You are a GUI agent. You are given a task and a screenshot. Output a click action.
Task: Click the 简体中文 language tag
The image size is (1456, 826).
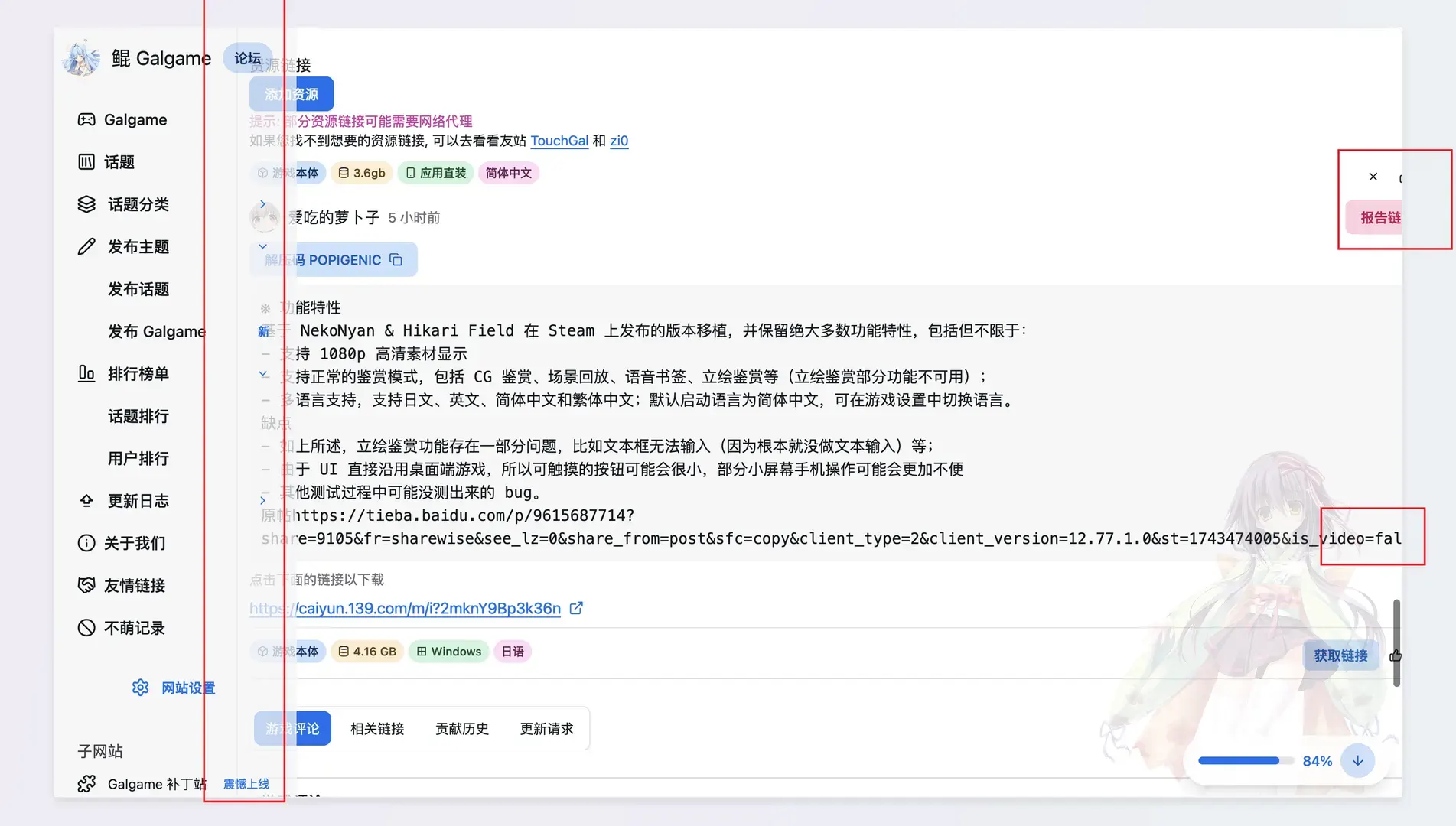pos(508,173)
